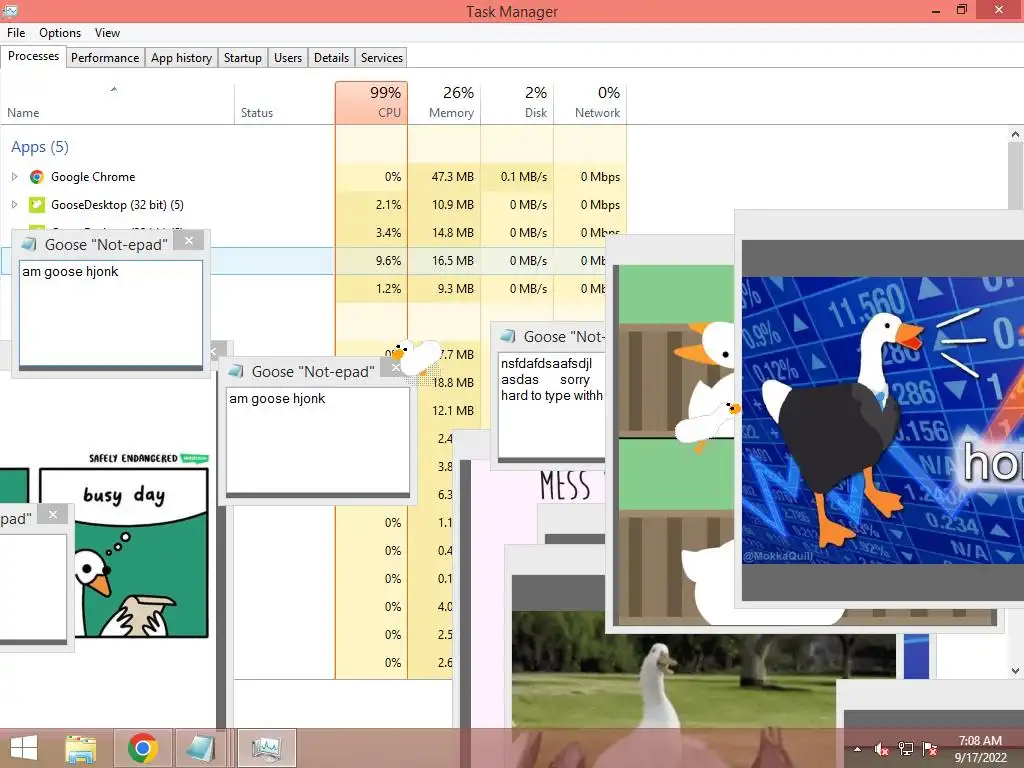
Task: Select the Processes tab
Action: [x=33, y=56]
